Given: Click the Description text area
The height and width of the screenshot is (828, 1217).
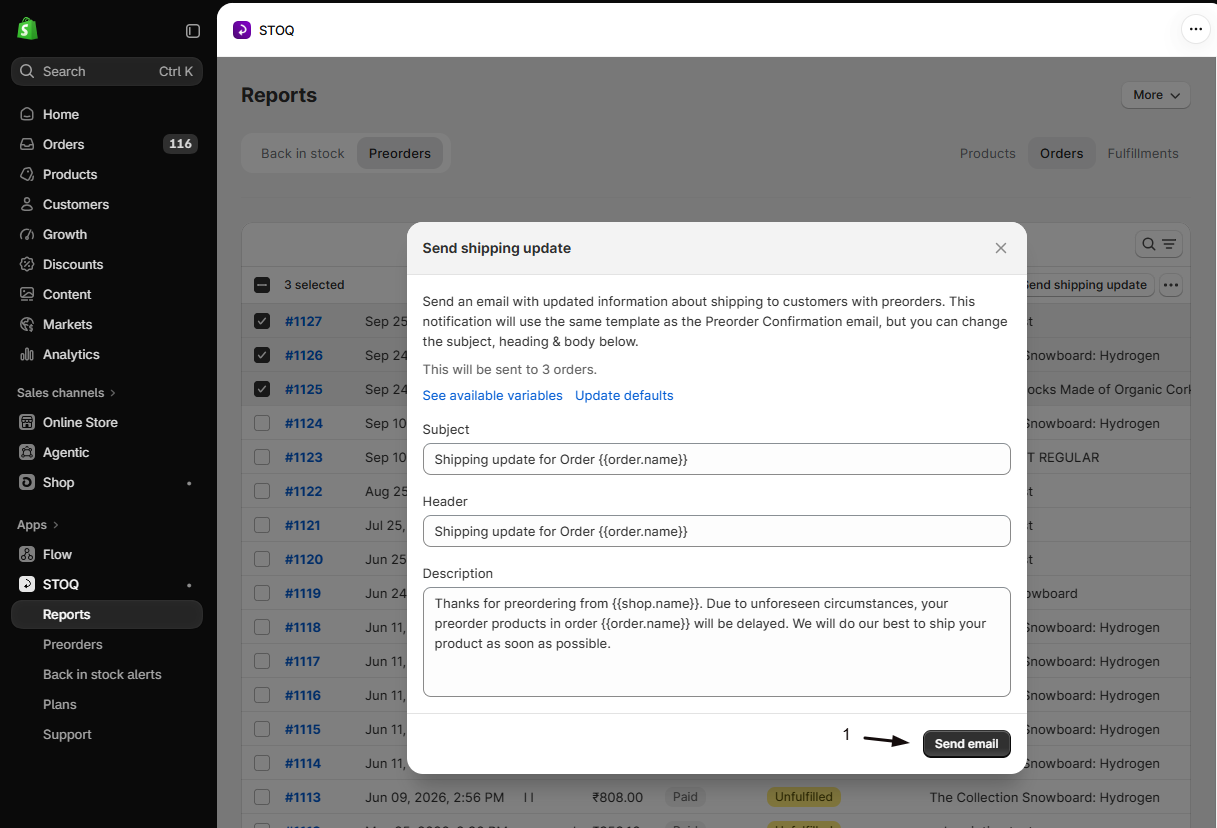Looking at the screenshot, I should point(717,642).
